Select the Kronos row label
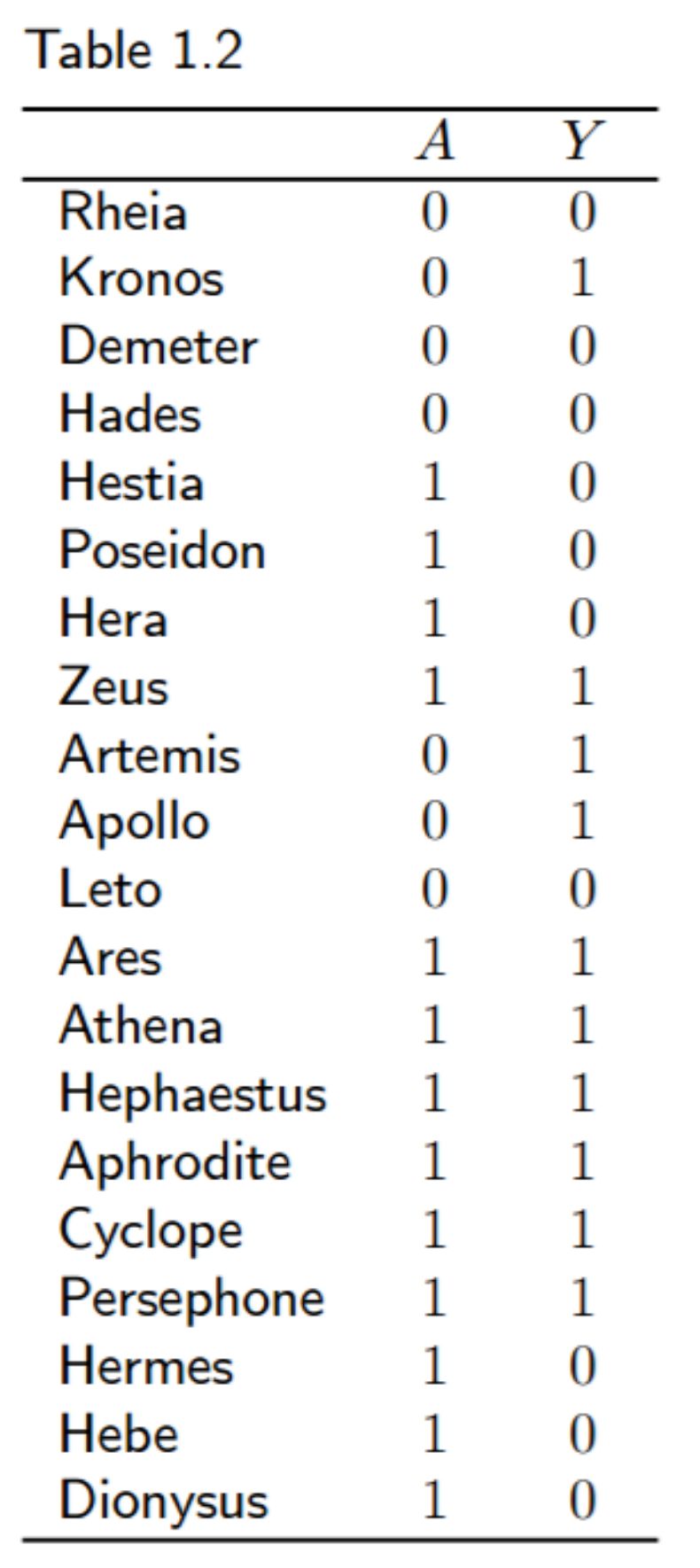 coord(141,278)
